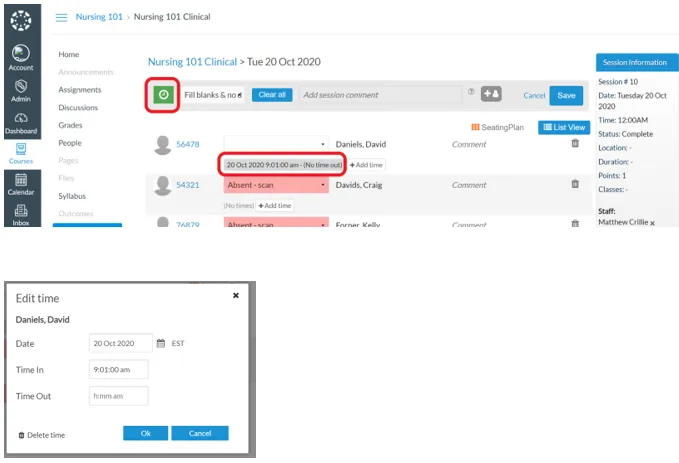This screenshot has height=463, width=679.
Task: Click Delete time in dialog
Action: click(x=42, y=435)
